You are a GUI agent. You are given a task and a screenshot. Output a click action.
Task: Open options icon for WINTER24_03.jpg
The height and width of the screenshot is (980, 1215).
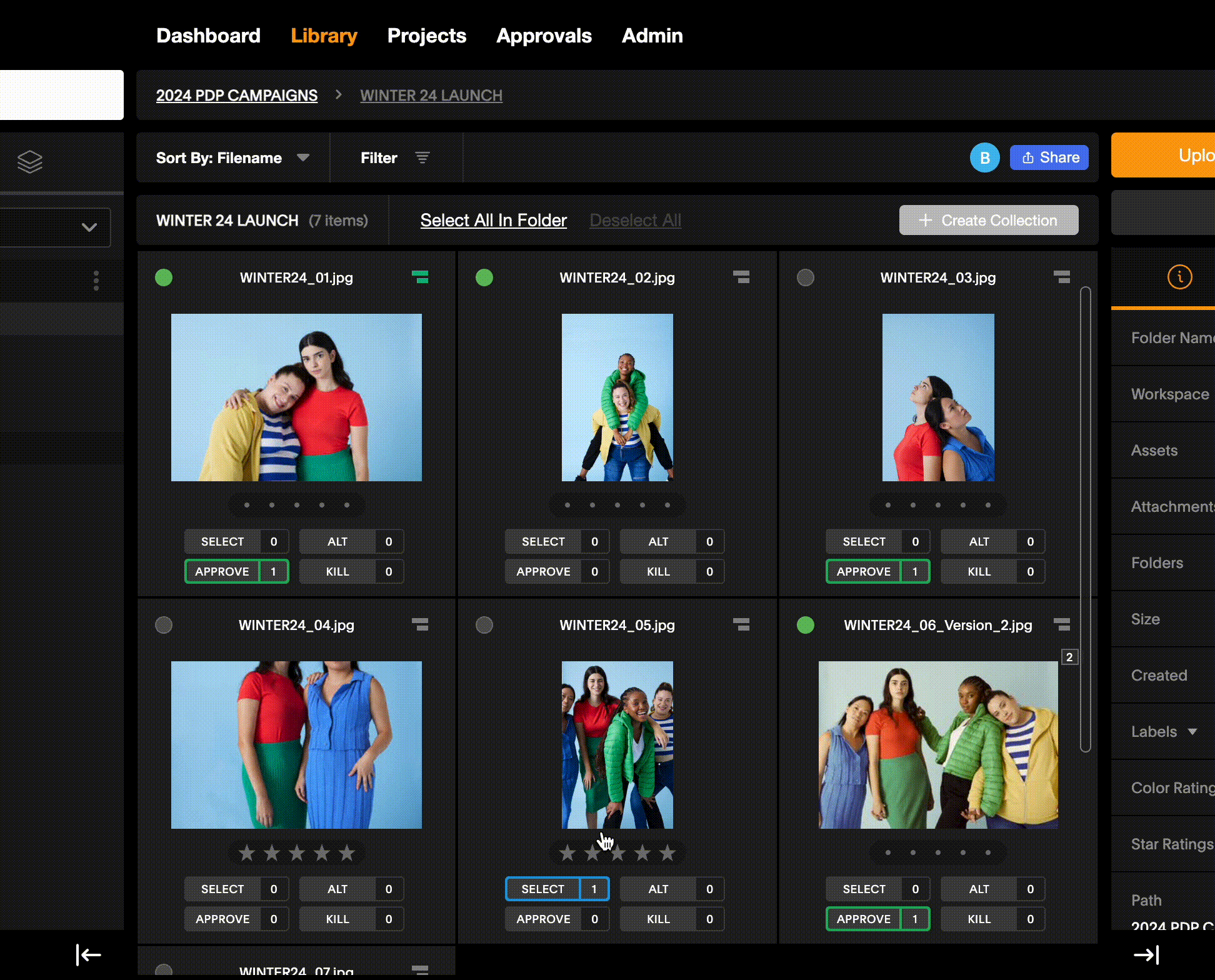pos(1062,277)
